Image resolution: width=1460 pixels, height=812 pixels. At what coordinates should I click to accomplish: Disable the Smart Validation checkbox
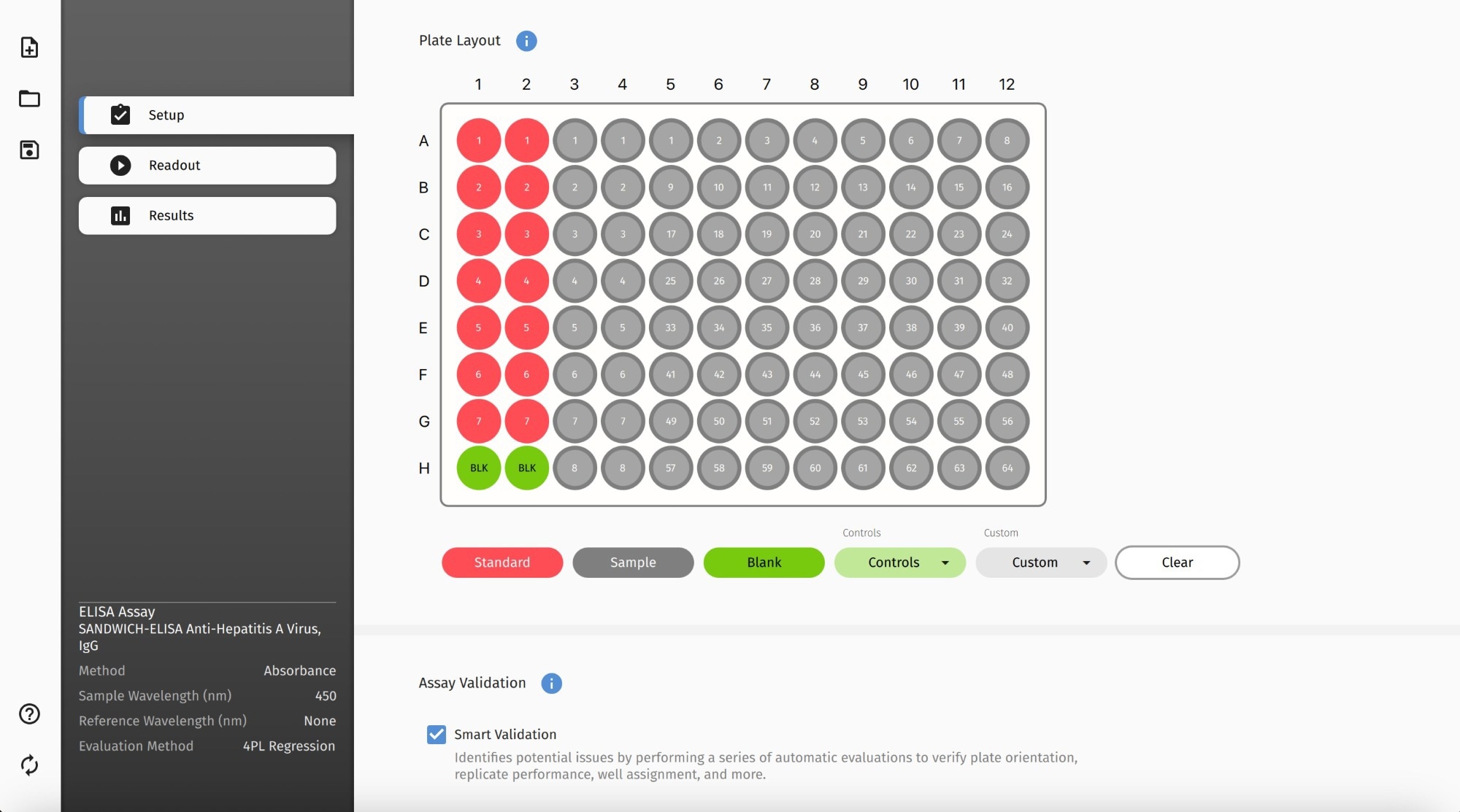coord(437,734)
